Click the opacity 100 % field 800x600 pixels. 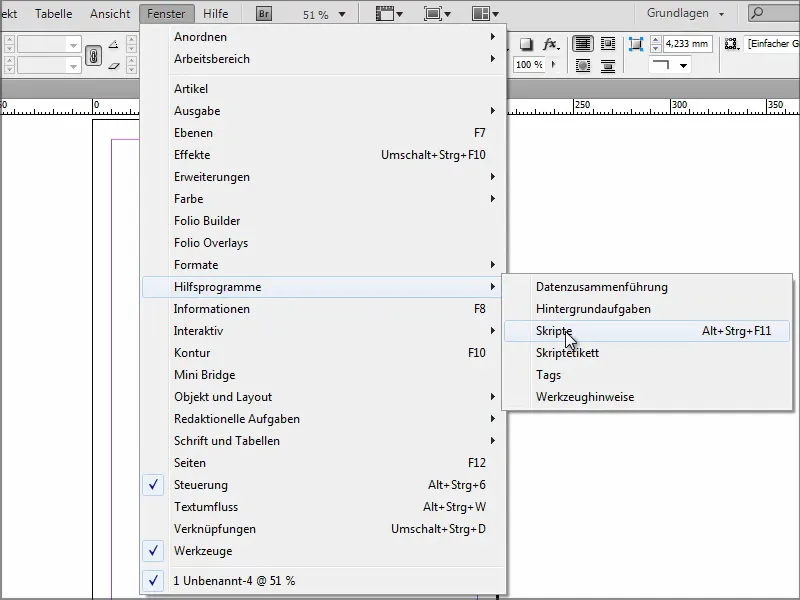[529, 65]
